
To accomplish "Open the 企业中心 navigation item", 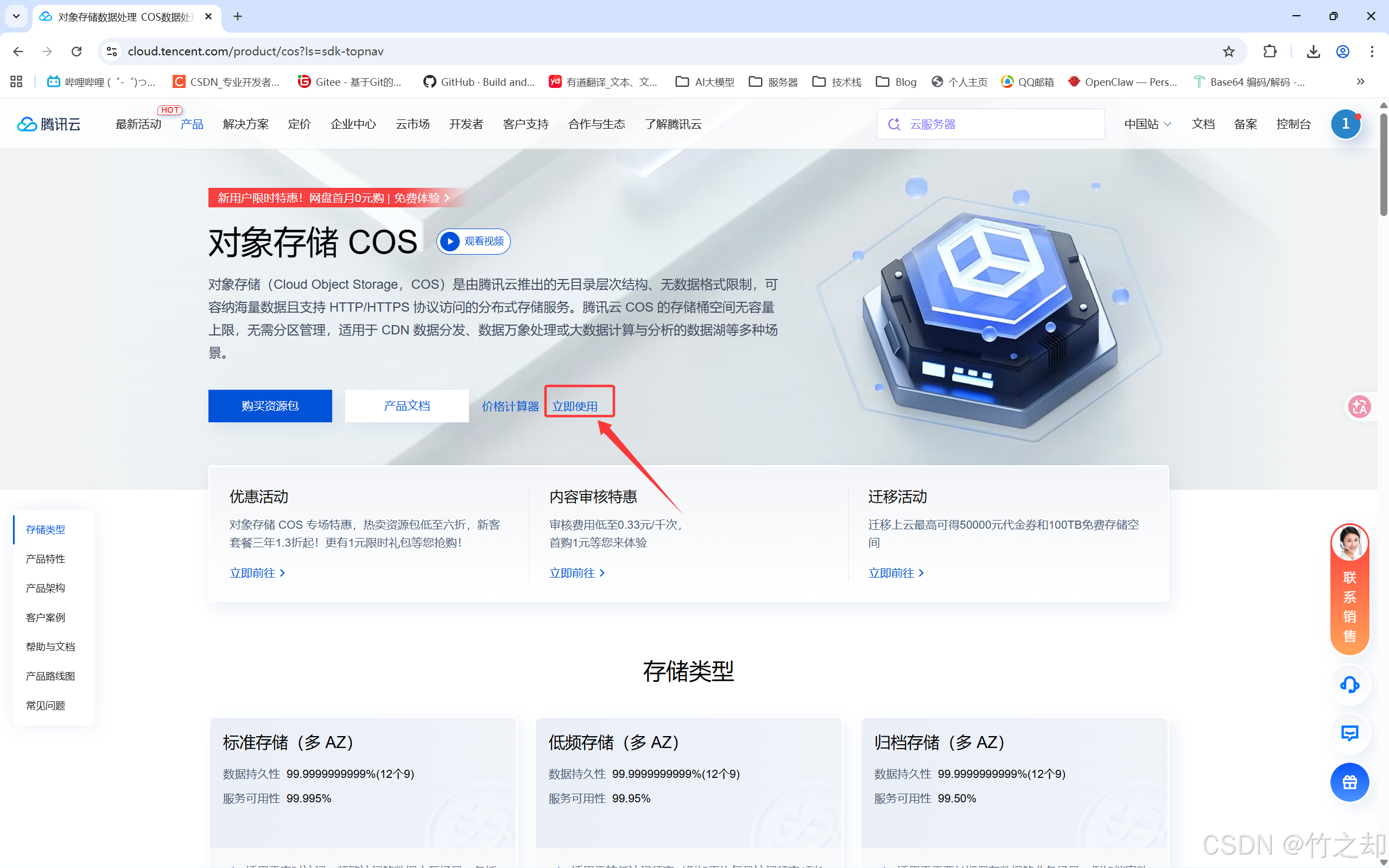I will point(353,124).
